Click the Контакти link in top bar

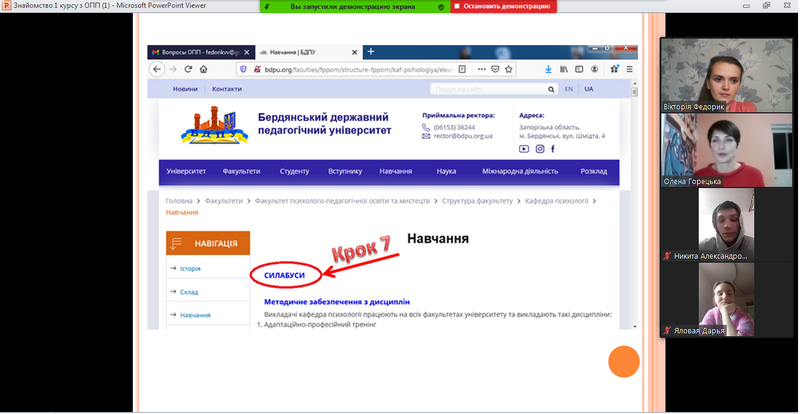[x=227, y=89]
